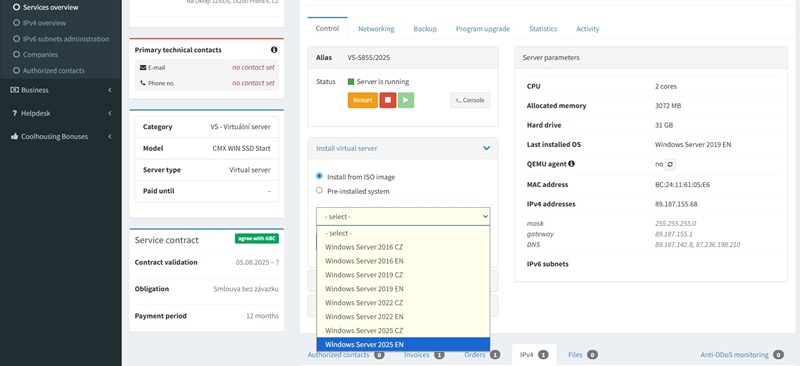Switch to the Activity tab
This screenshot has width=800, height=366.
pyautogui.click(x=588, y=29)
